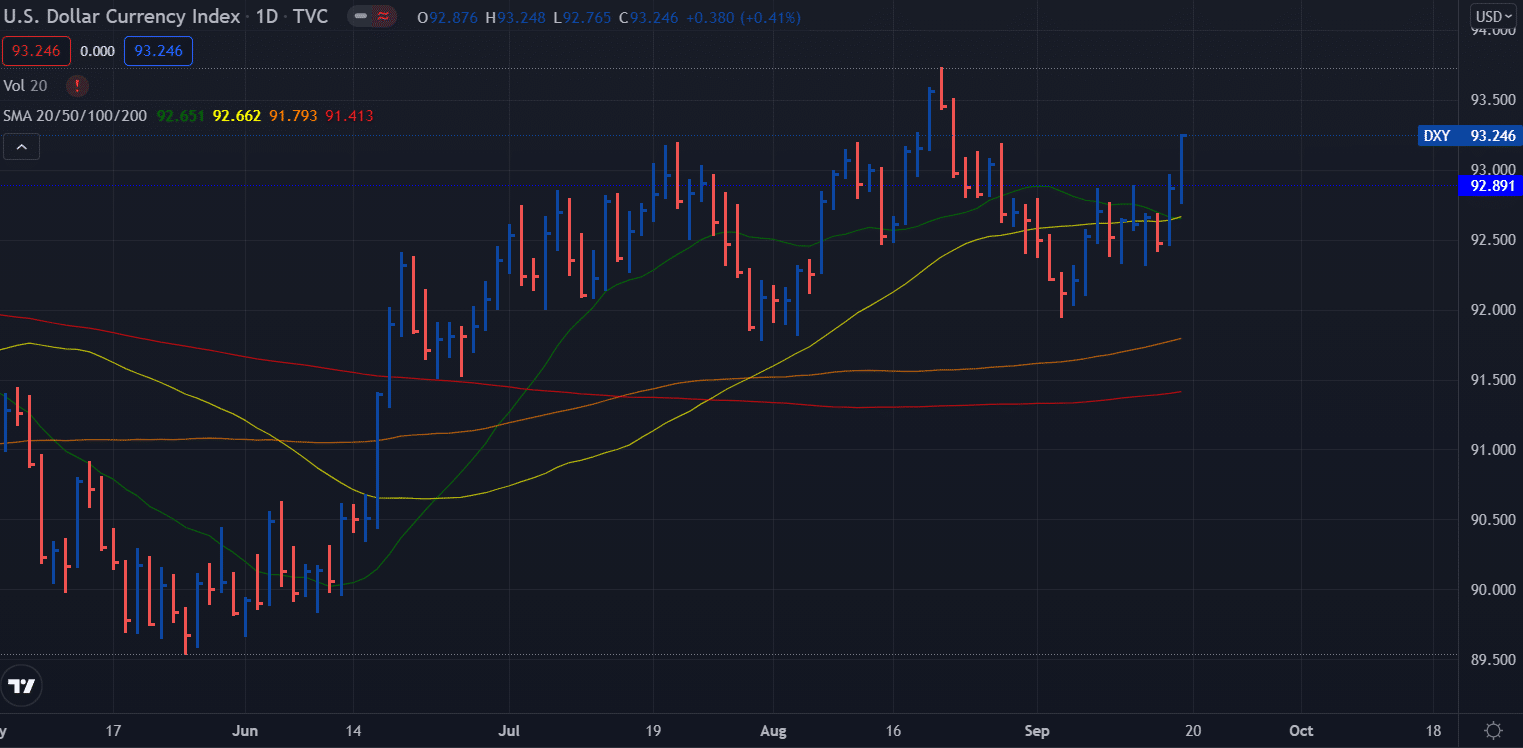Click the red SMA value 91.413
Viewport: 1523px width, 748px height.
pos(349,116)
